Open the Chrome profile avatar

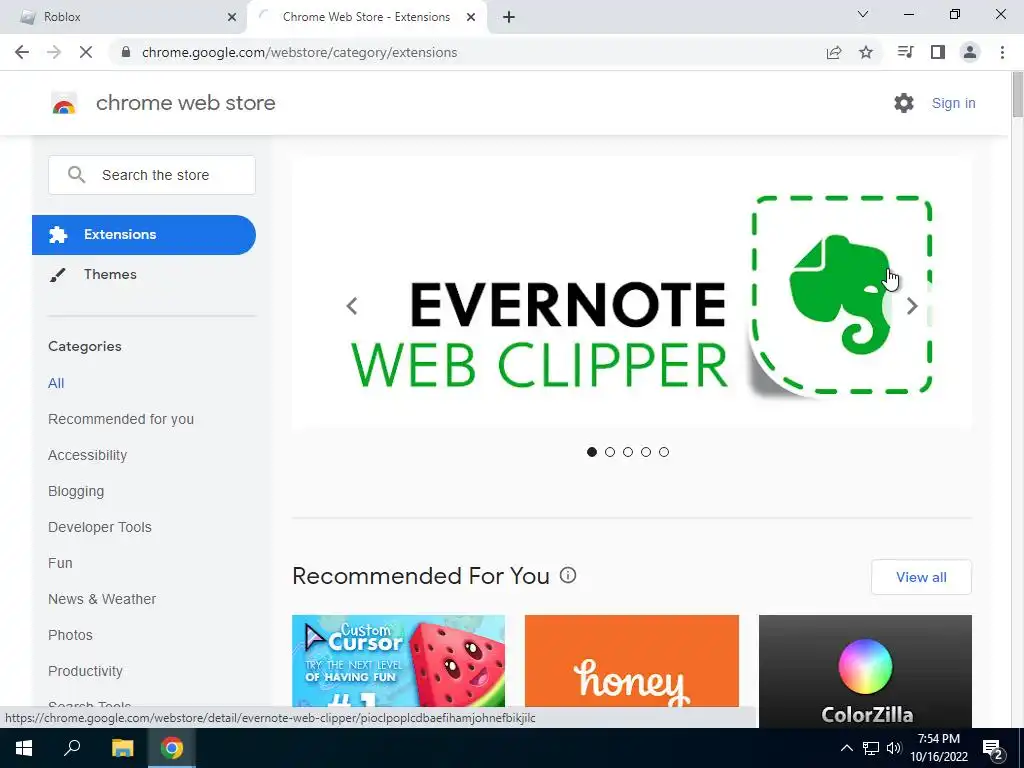tap(970, 52)
